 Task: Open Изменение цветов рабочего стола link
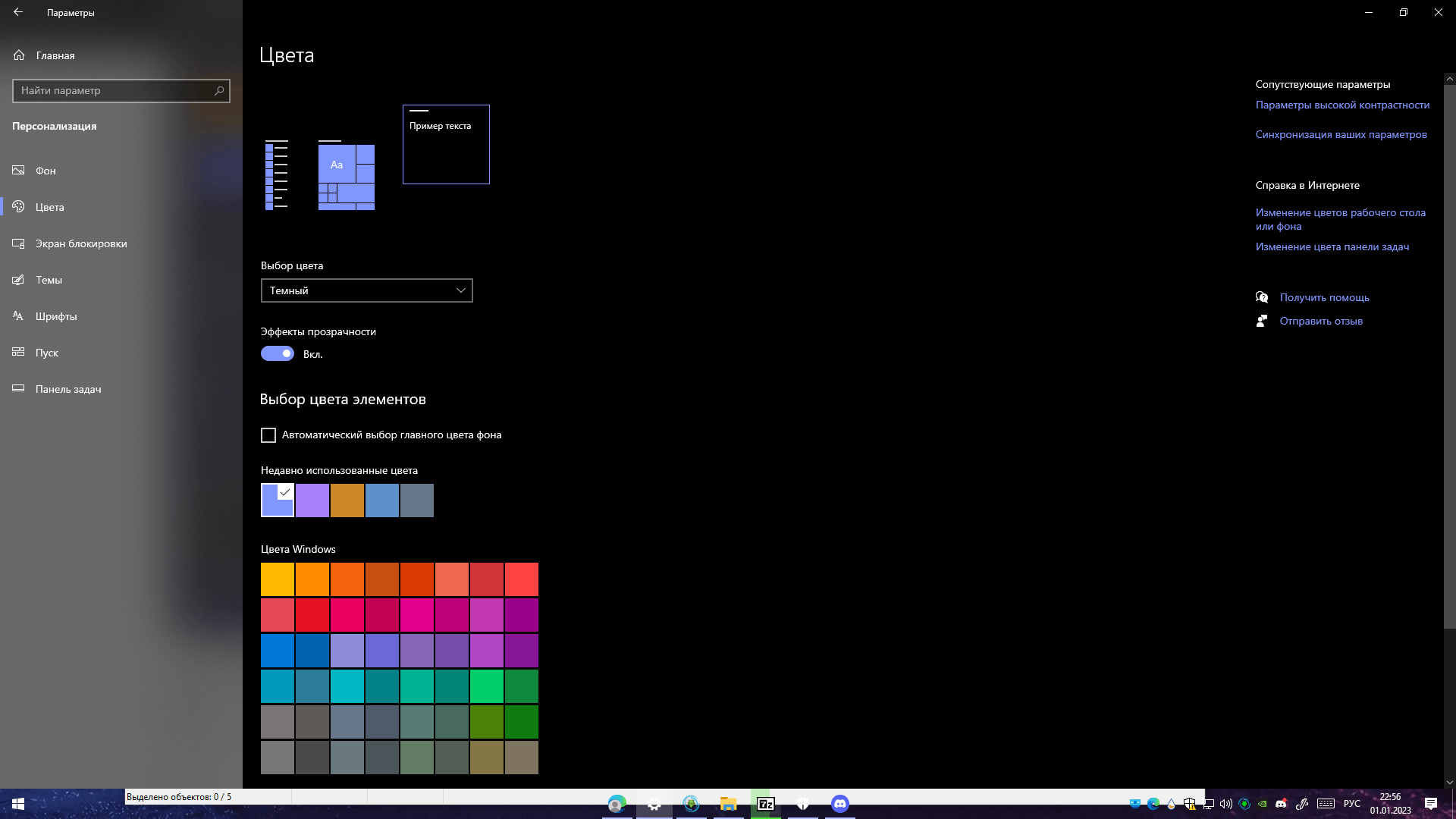click(x=1340, y=219)
